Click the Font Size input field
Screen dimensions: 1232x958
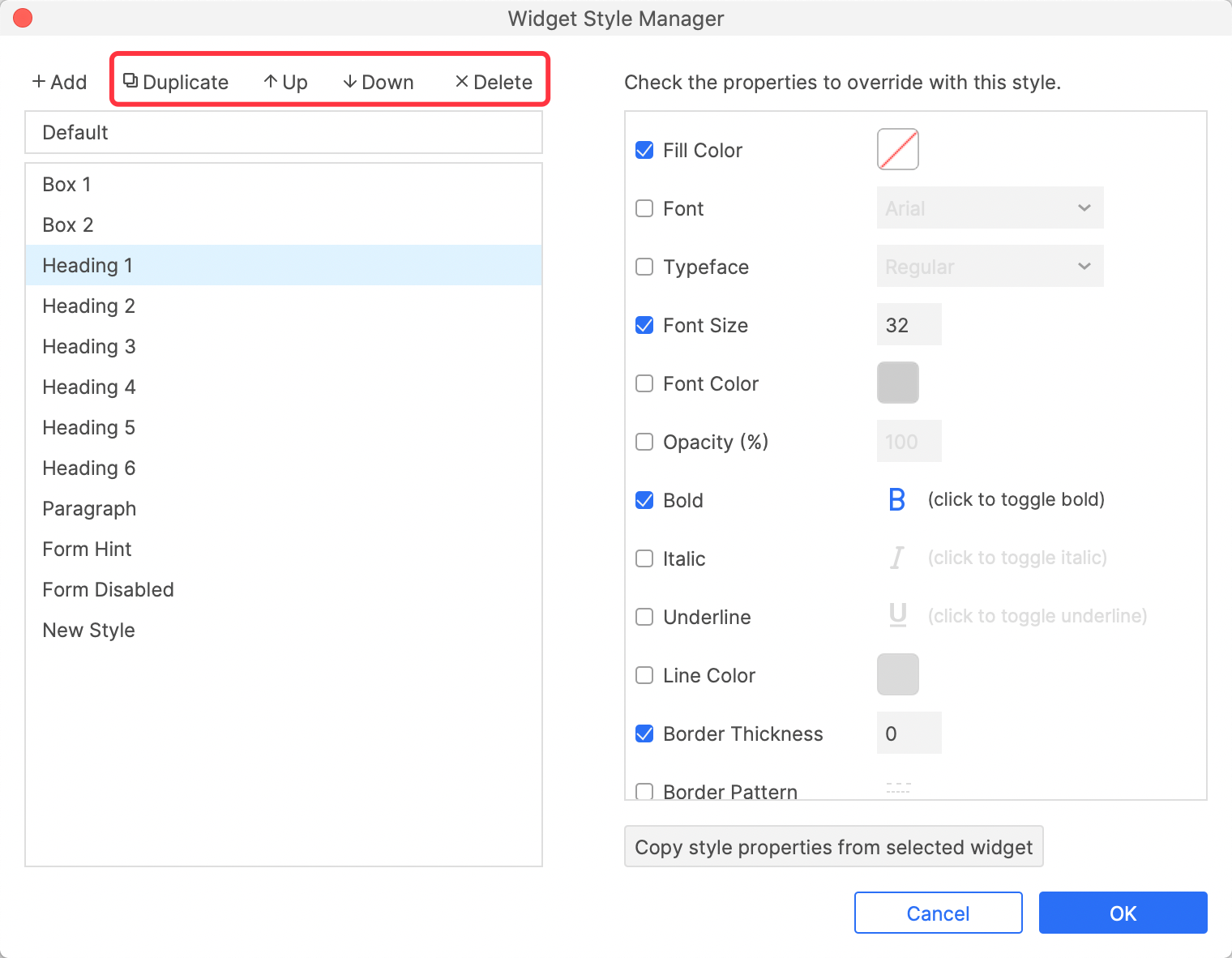coord(909,325)
